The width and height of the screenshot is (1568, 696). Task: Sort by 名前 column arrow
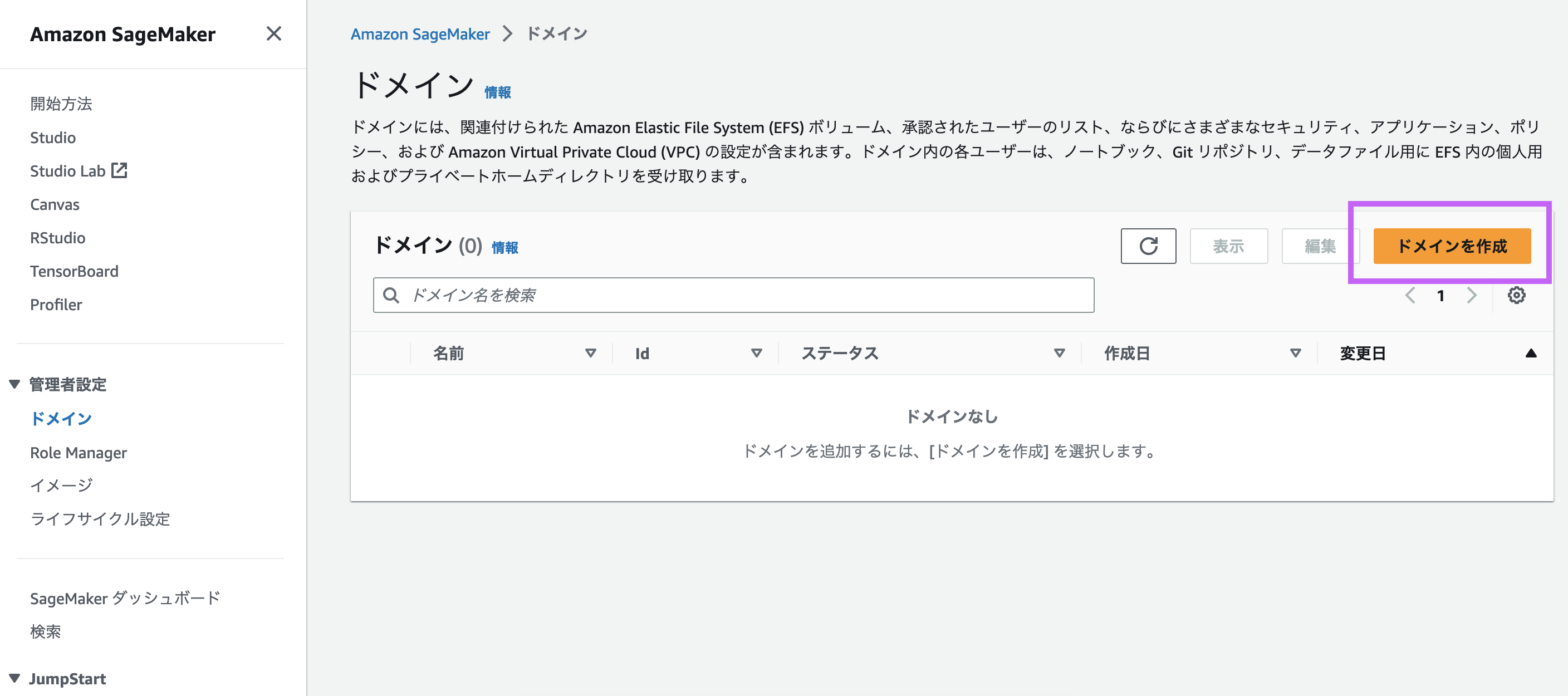coord(590,353)
